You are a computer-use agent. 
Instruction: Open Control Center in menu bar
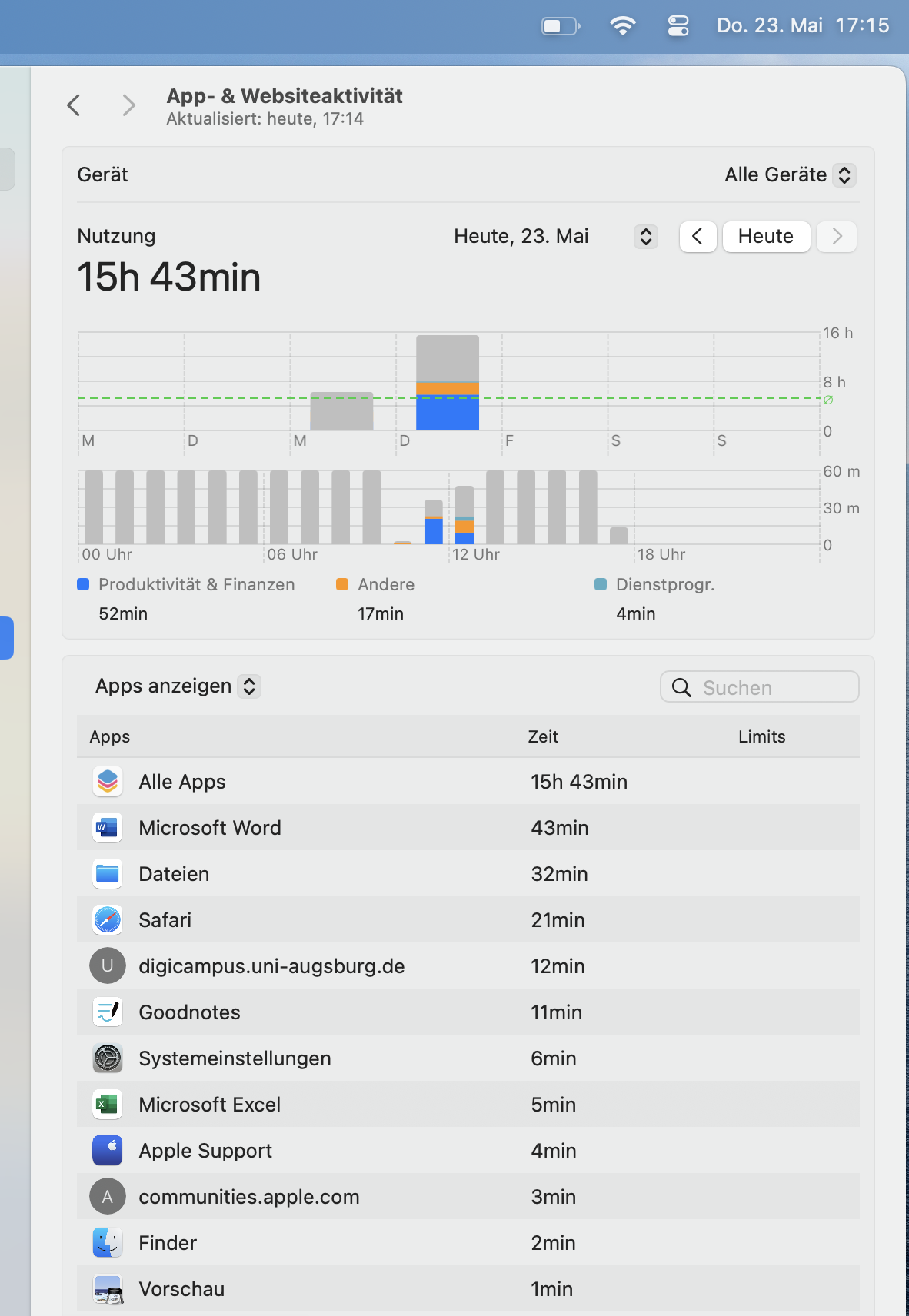[x=678, y=26]
